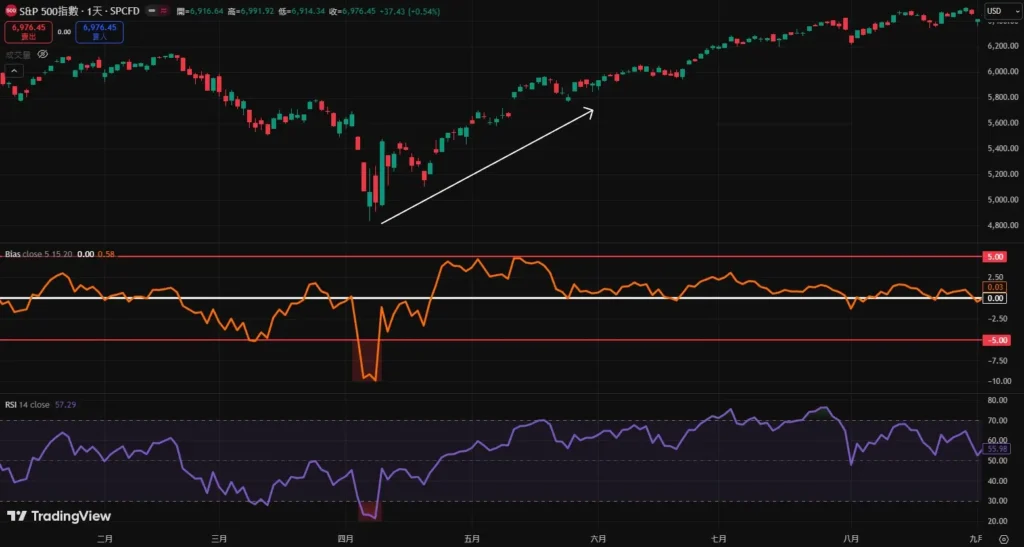Click the pill toggle beside SPCFD
Viewport: 1024px width, 547px height.
pyautogui.click(x=159, y=11)
